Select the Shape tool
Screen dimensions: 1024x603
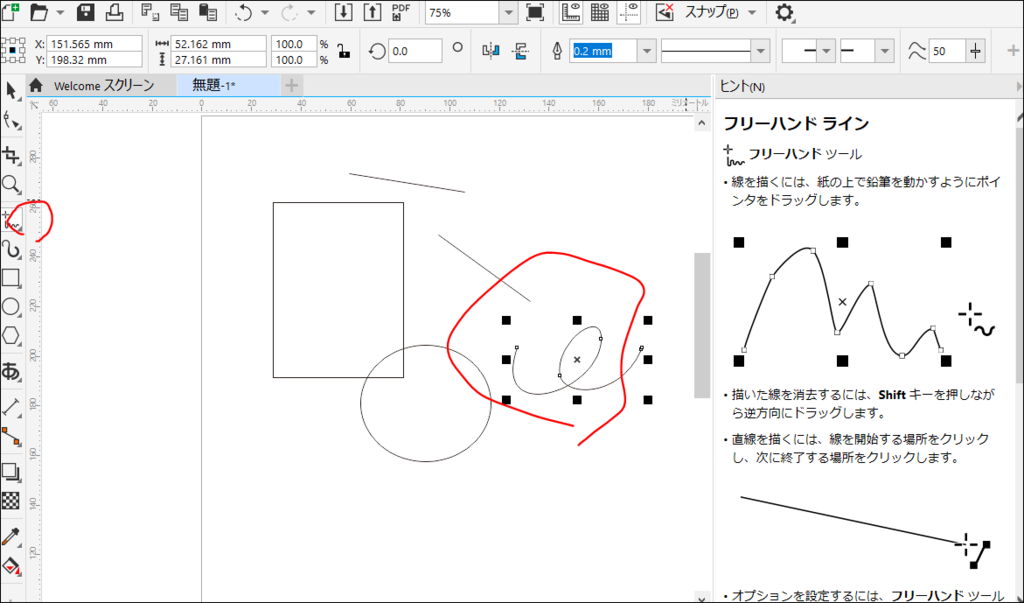point(12,122)
